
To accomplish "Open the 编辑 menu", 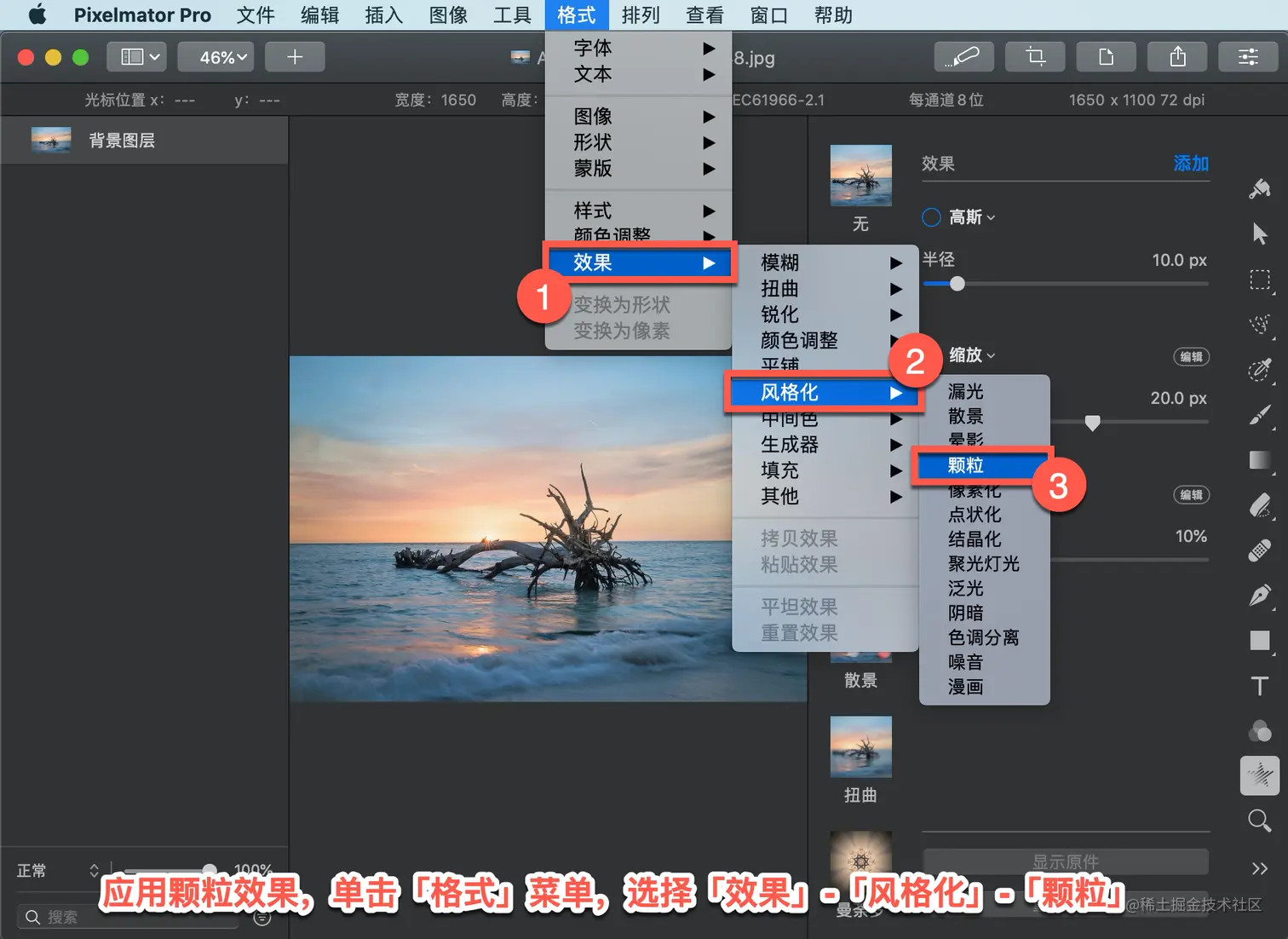I will coord(320,14).
